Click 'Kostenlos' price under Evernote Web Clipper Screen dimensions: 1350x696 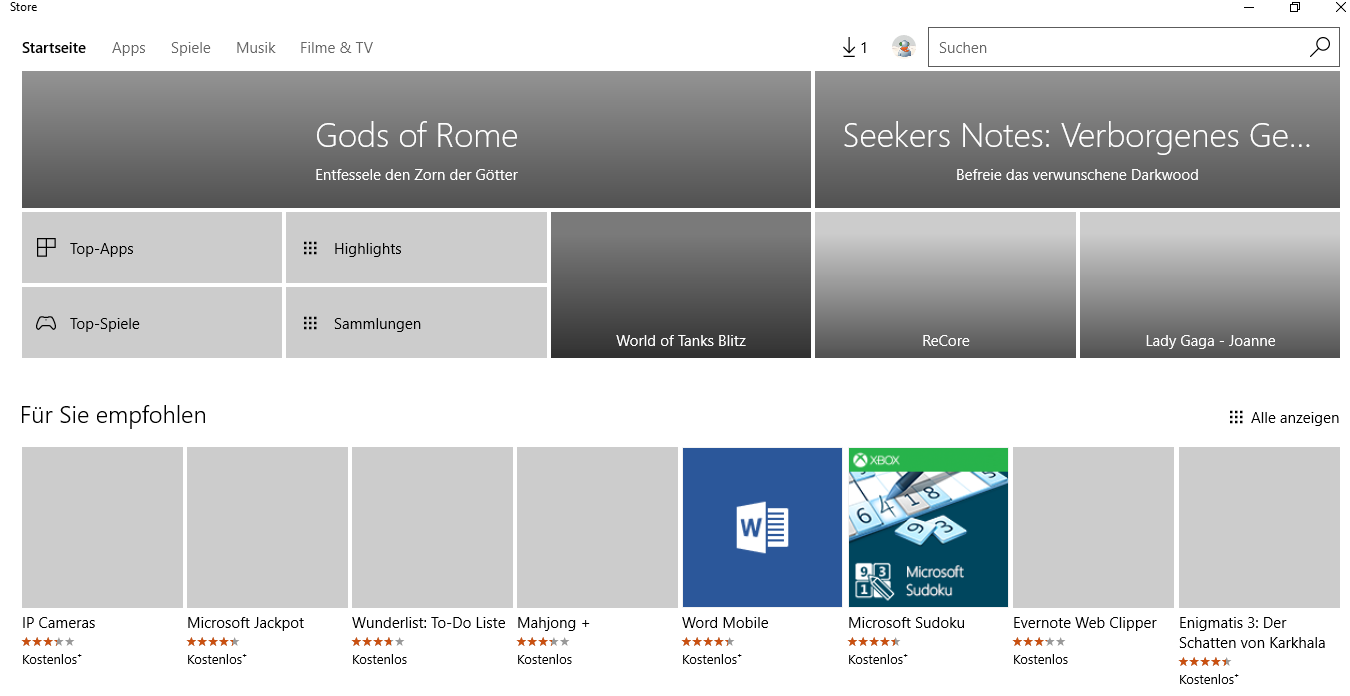pyautogui.click(x=1041, y=660)
